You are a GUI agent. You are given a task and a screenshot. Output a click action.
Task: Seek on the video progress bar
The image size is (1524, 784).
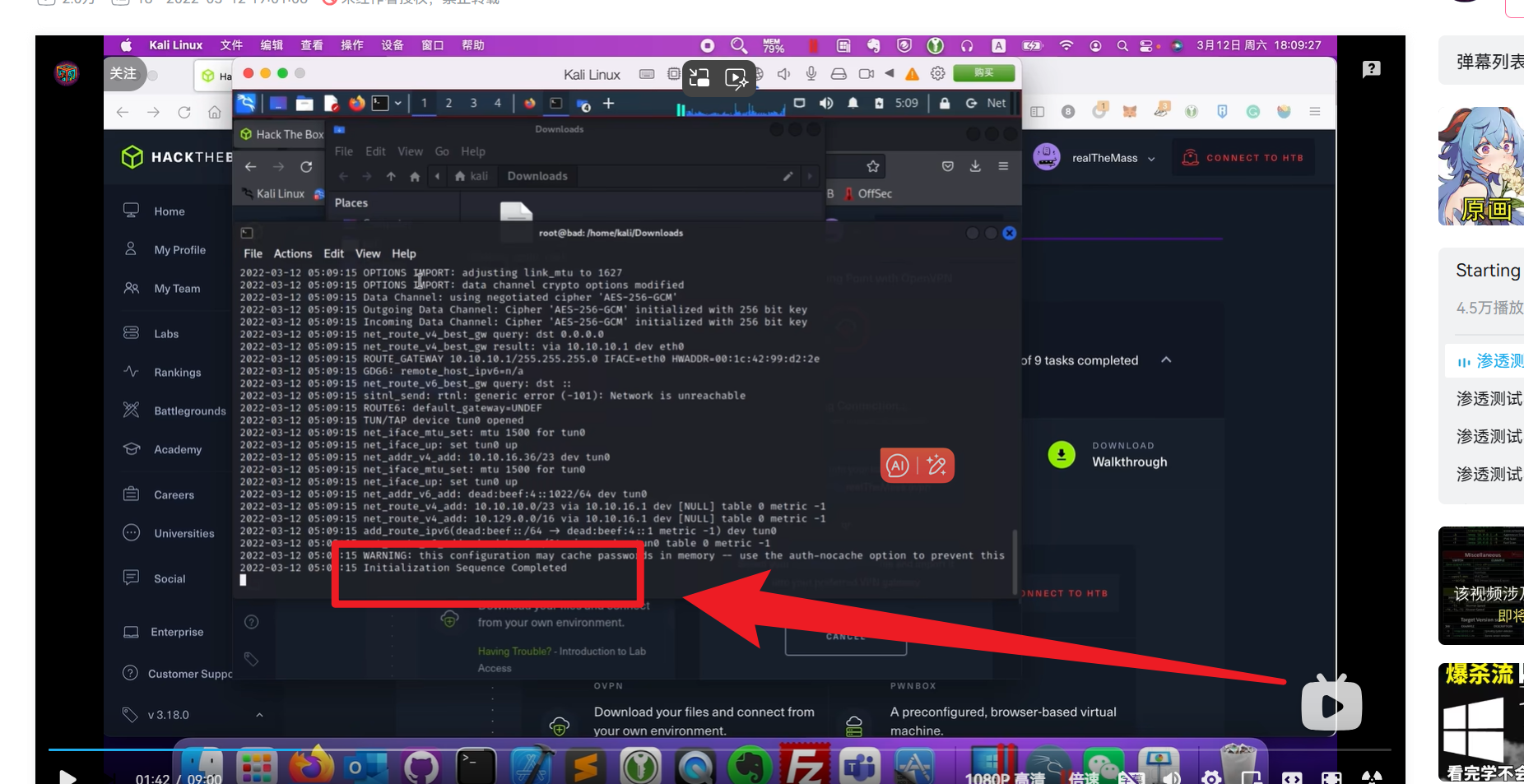tap(719, 749)
